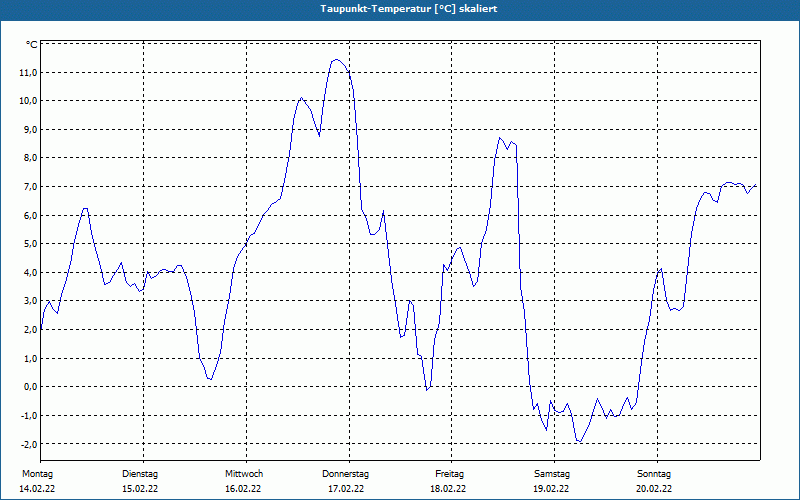Select the 5,0 y-axis value
This screenshot has width=800, height=500.
(30, 244)
